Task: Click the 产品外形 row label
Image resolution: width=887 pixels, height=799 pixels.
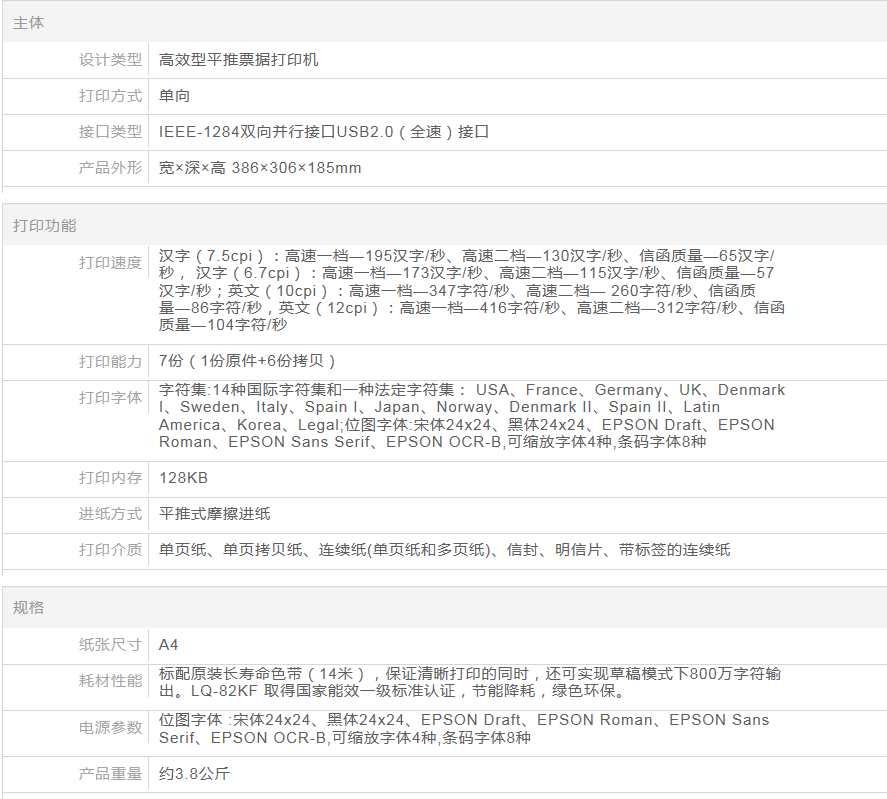Action: click(110, 168)
